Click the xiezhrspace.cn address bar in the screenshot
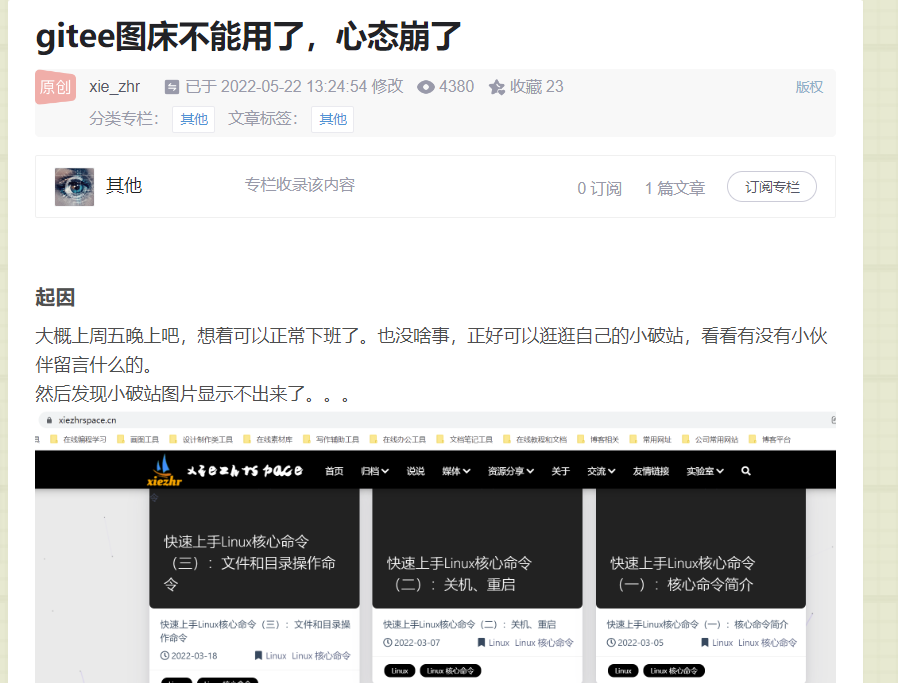The height and width of the screenshot is (683, 898). click(435, 420)
